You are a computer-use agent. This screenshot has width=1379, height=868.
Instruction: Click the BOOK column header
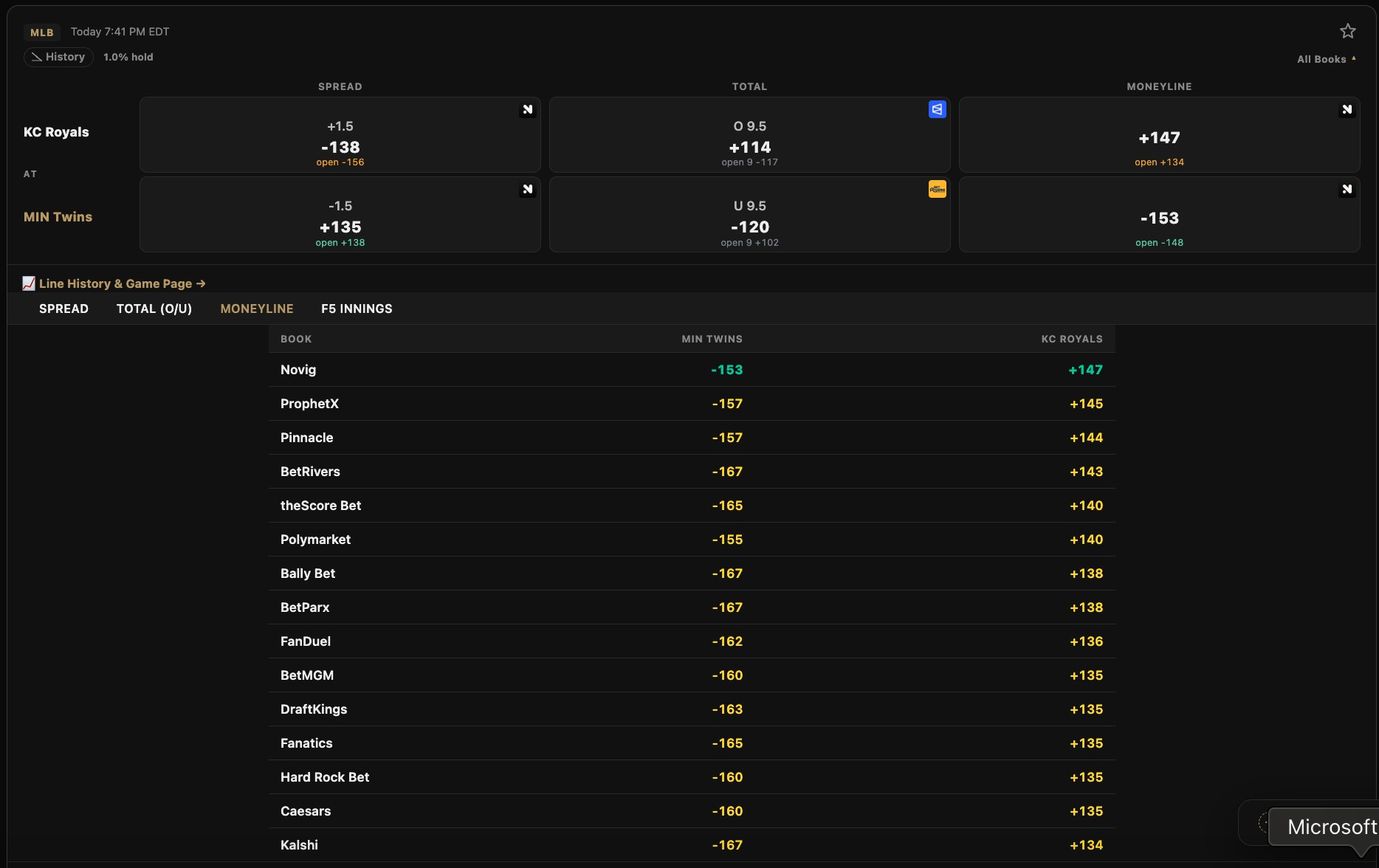296,339
